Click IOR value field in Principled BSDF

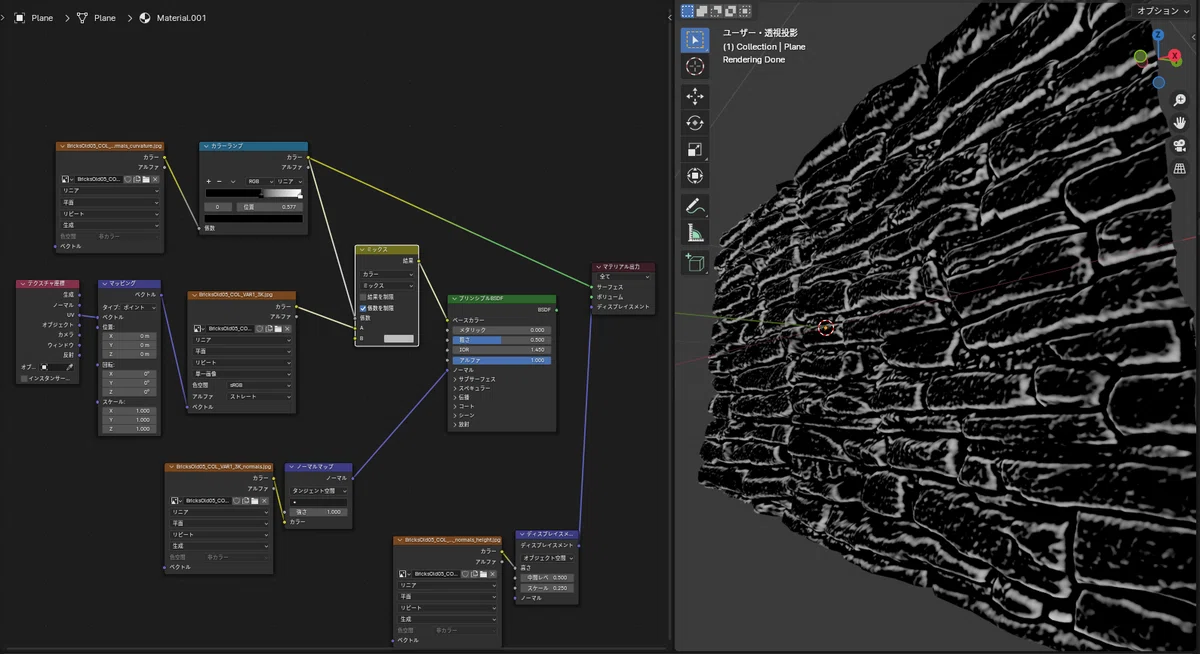(x=502, y=350)
